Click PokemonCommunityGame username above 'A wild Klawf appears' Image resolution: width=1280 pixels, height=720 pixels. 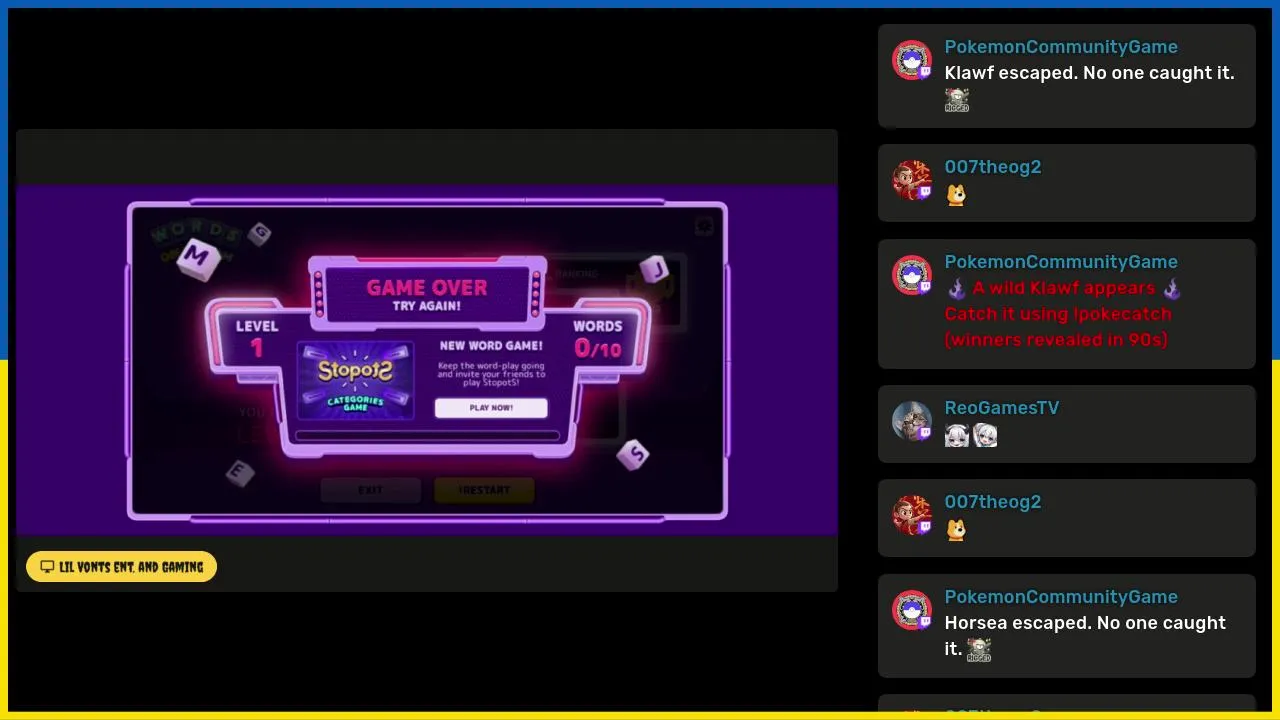click(1061, 262)
